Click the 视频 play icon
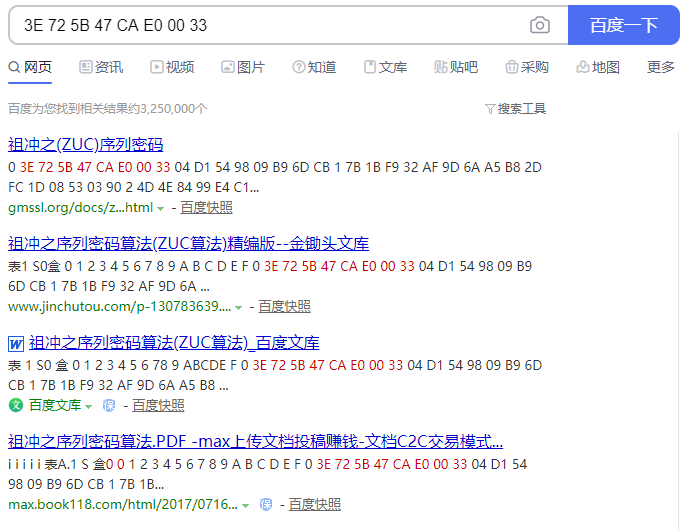This screenshot has height=531, width=688. click(x=157, y=67)
